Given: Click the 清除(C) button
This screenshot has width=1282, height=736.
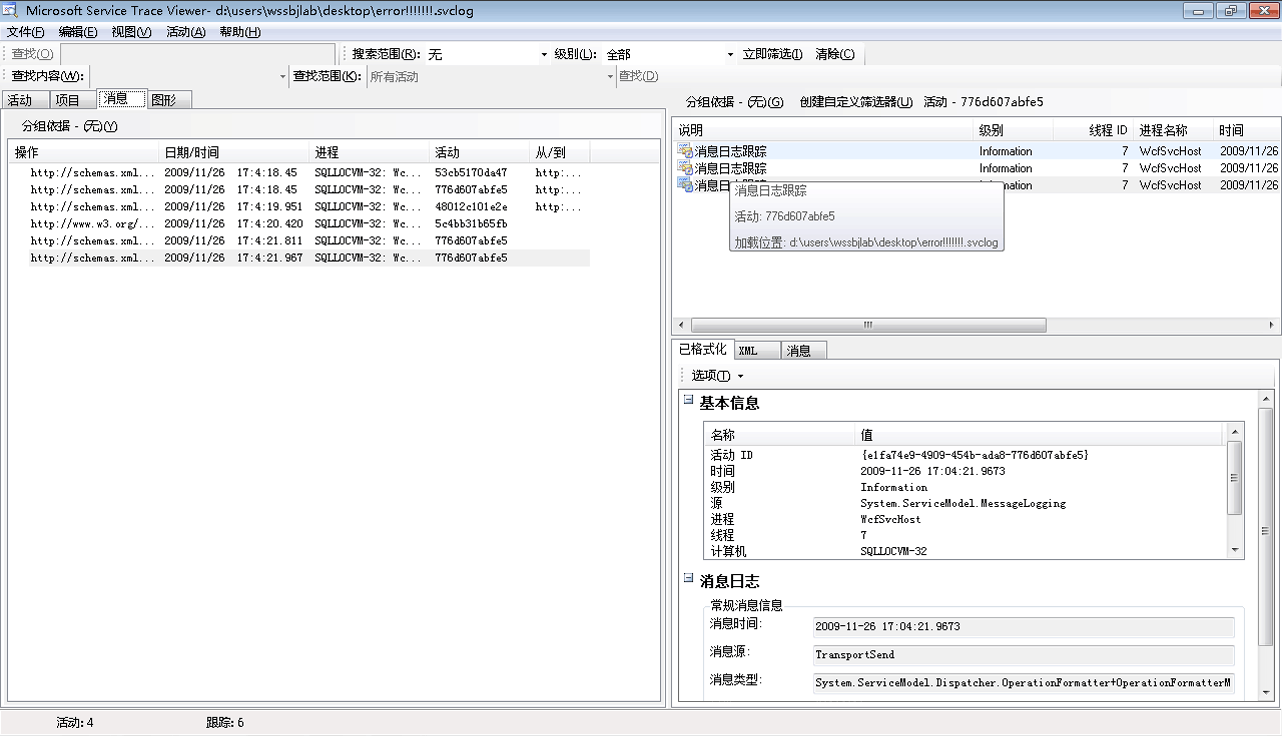Looking at the screenshot, I should [x=835, y=54].
